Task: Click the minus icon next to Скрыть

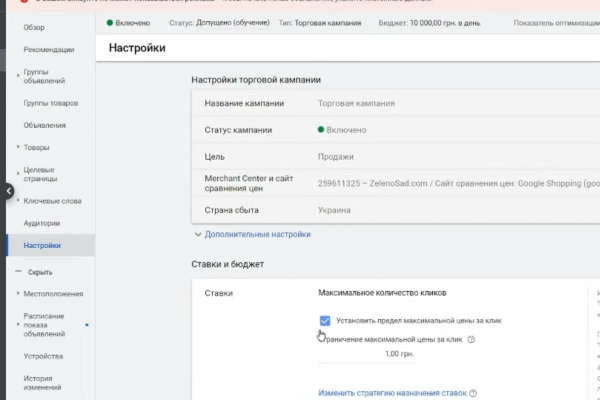Action: point(16,272)
